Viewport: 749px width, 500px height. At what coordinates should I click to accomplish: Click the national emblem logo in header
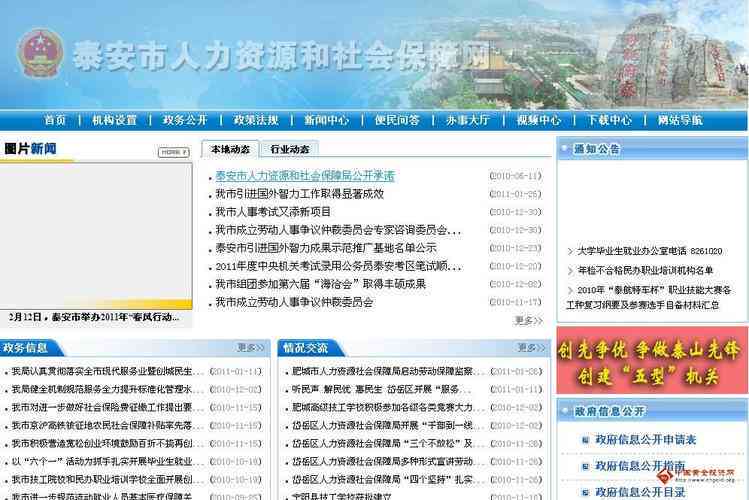tap(40, 53)
